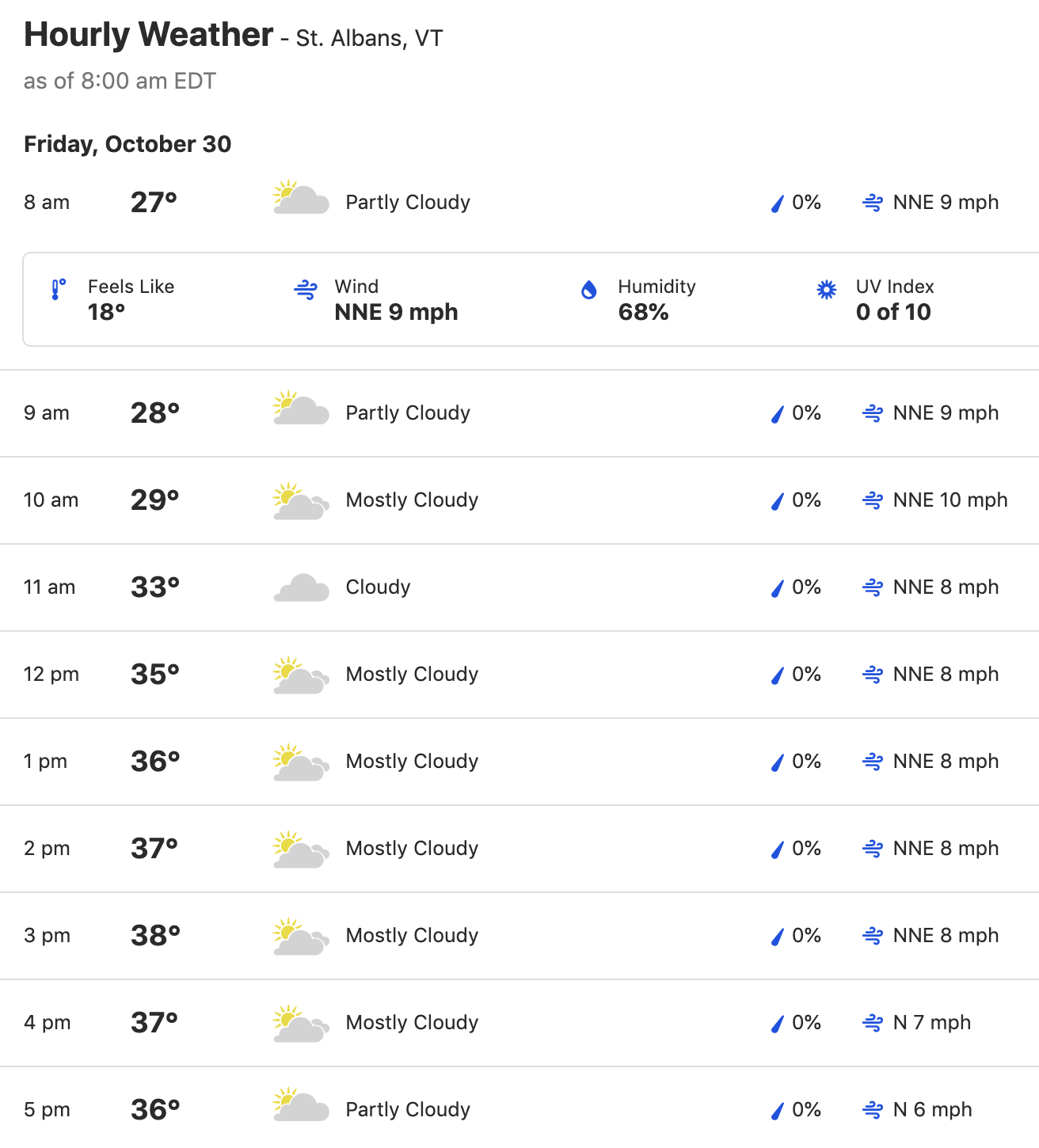The height and width of the screenshot is (1148, 1039).
Task: Click the 2 pm temperature of 37°
Action: 154,849
